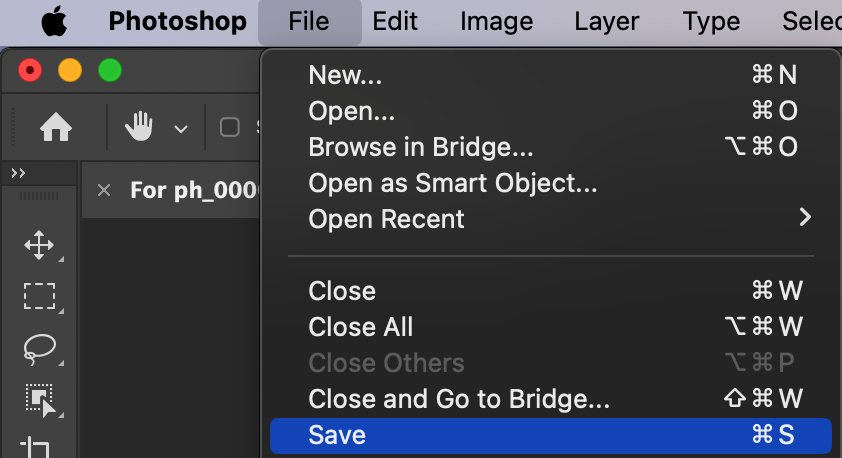Open the Apple menu
Image resolution: width=842 pixels, height=458 pixels.
pos(53,21)
